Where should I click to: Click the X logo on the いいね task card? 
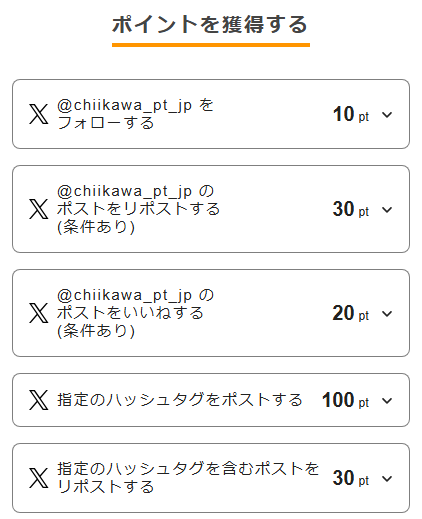coord(39,313)
